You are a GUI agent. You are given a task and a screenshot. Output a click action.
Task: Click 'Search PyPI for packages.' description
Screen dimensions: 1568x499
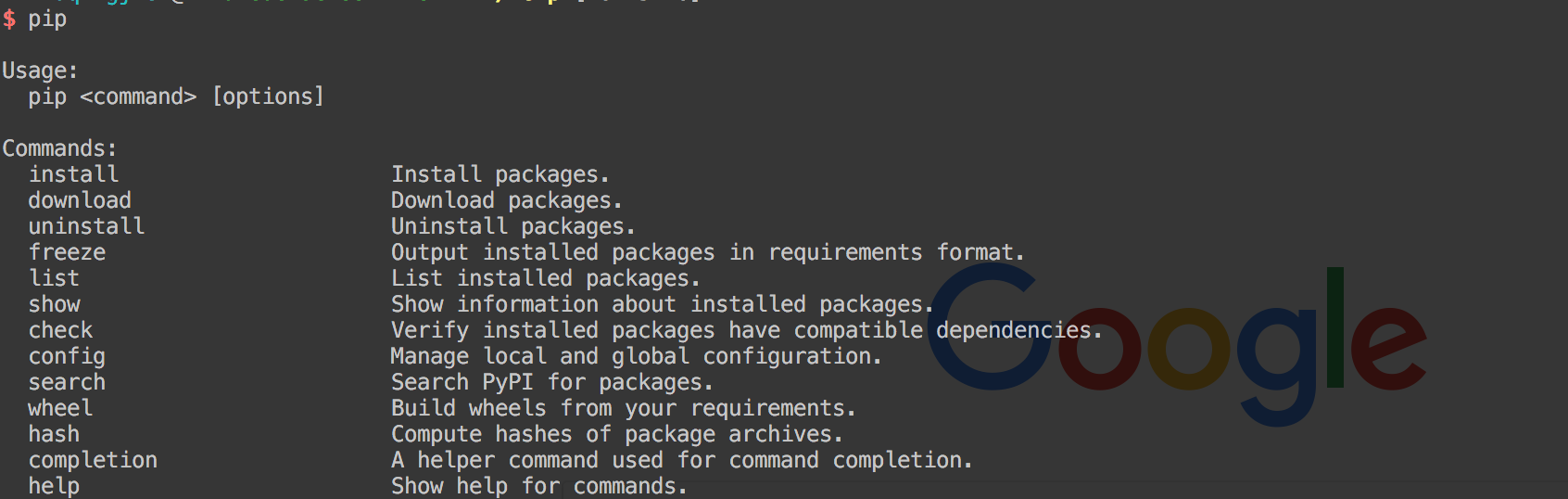tap(552, 382)
